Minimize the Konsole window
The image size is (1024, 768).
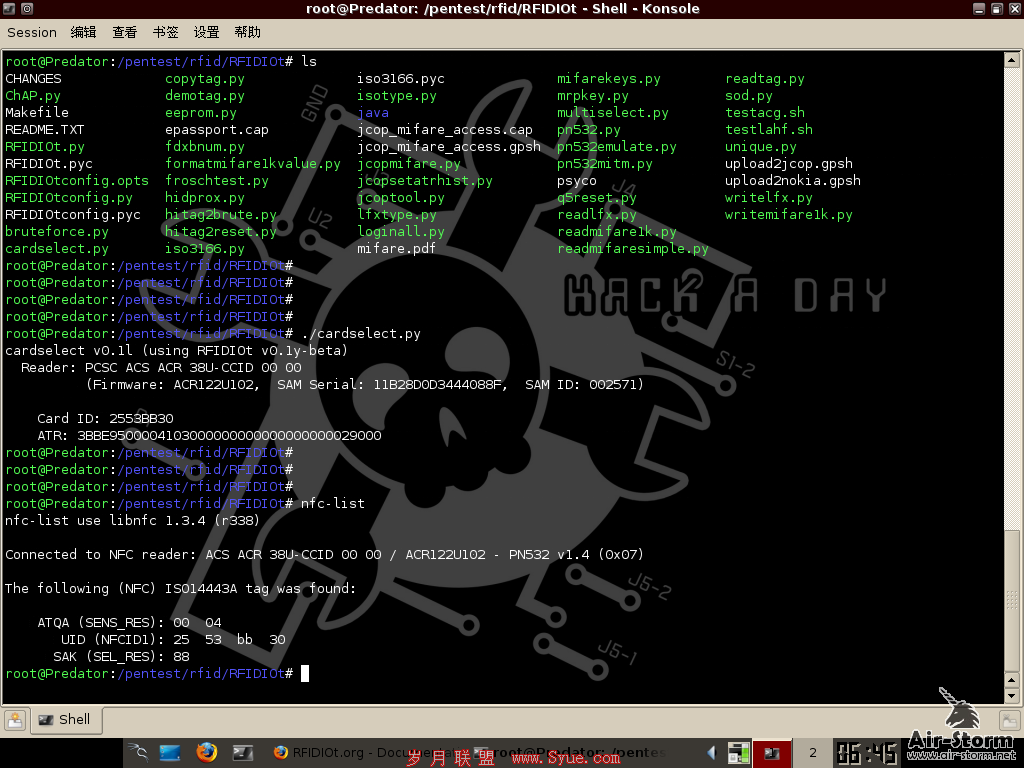(x=978, y=8)
